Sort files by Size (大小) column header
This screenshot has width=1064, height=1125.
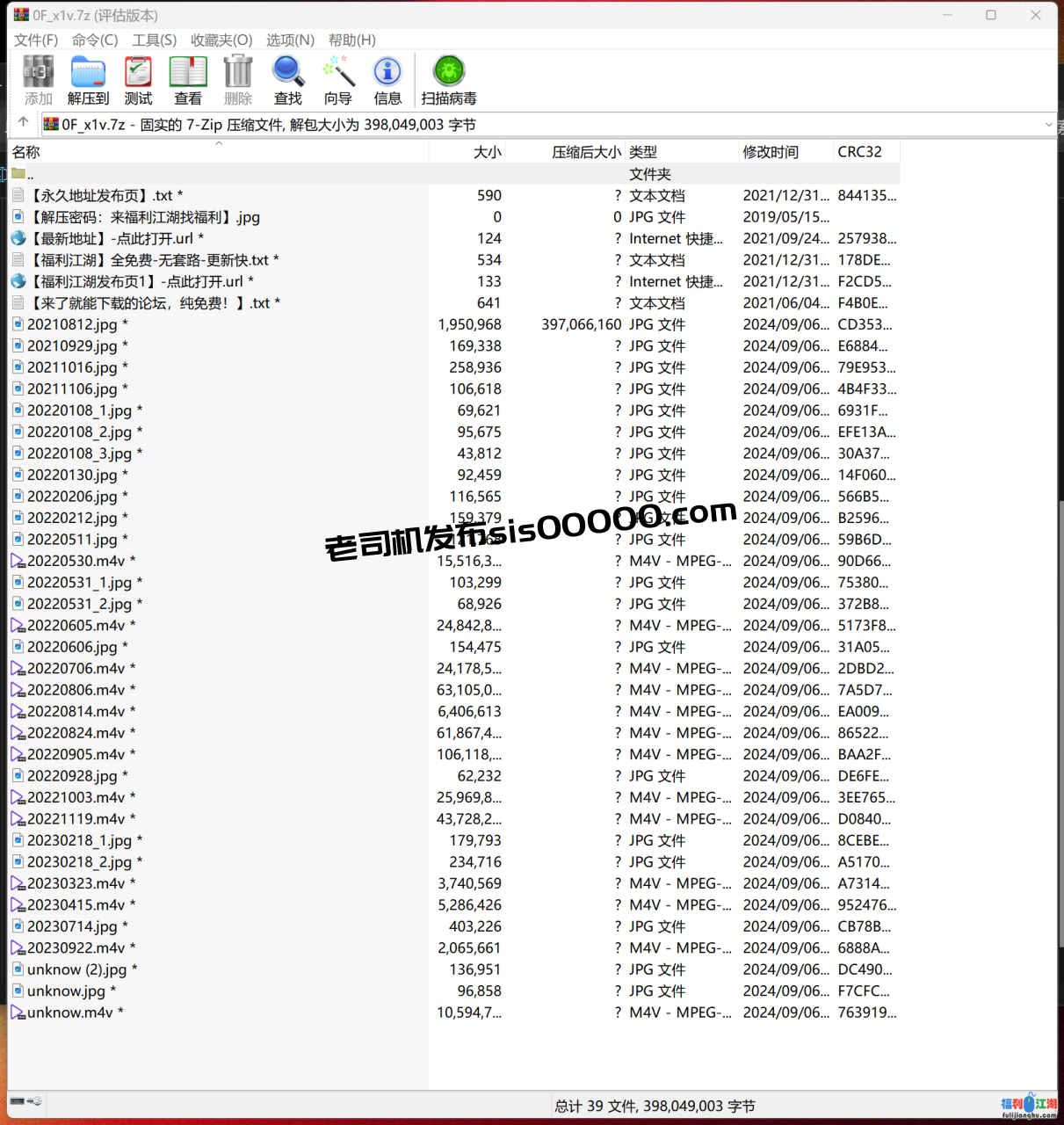point(487,152)
